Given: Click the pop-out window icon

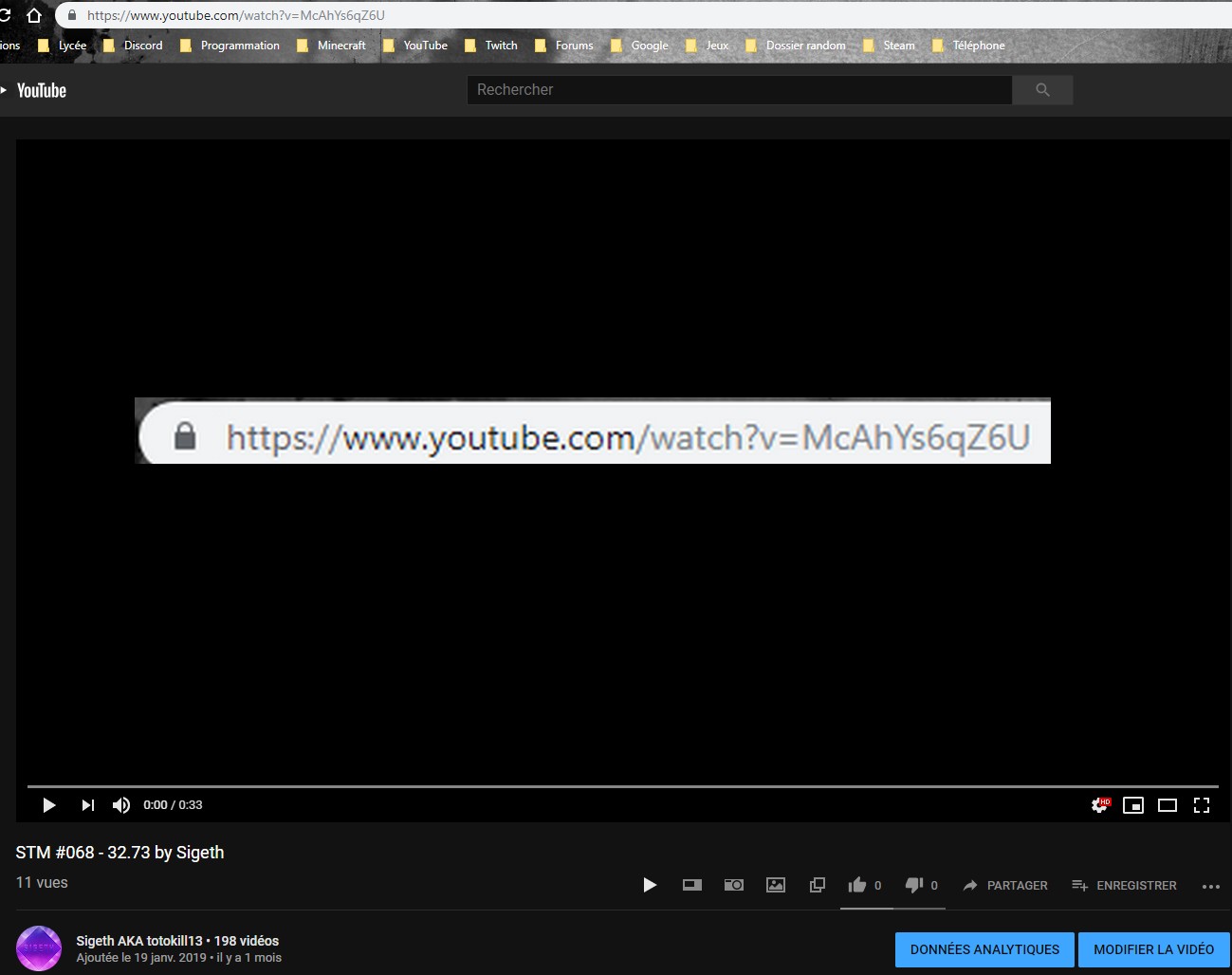Looking at the screenshot, I should pos(817,885).
